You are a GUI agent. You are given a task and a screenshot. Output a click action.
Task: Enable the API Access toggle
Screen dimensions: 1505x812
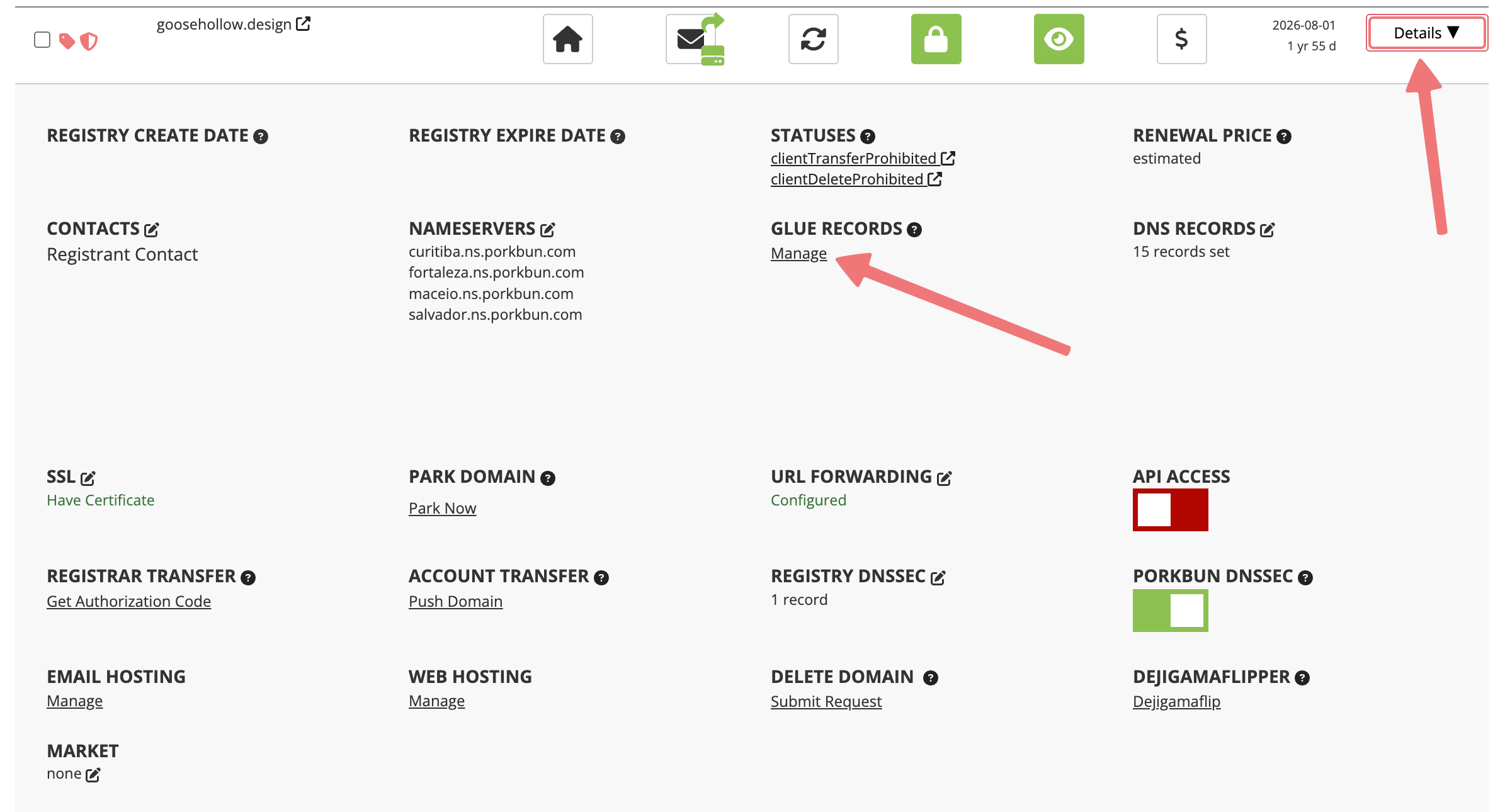point(1170,510)
